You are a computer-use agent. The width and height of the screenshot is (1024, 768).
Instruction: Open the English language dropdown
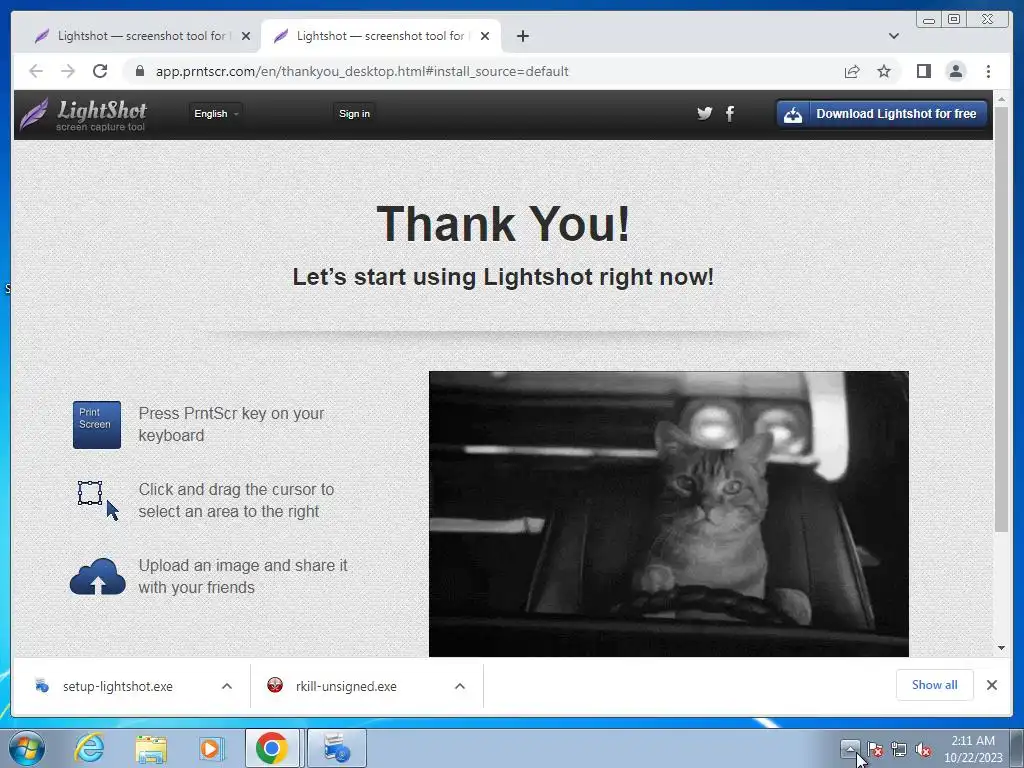click(x=216, y=114)
